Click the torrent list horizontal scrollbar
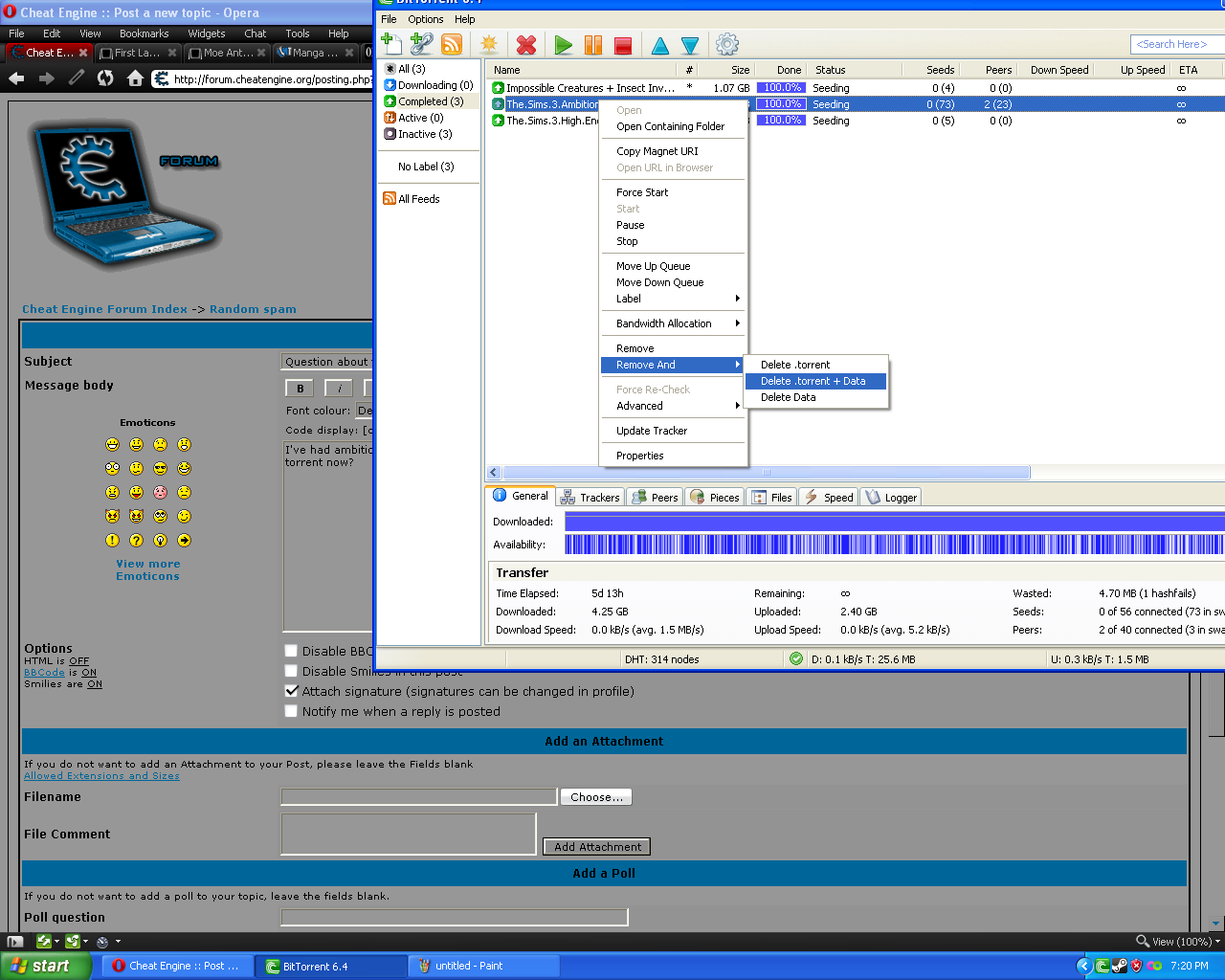The width and height of the screenshot is (1225, 980). click(767, 472)
